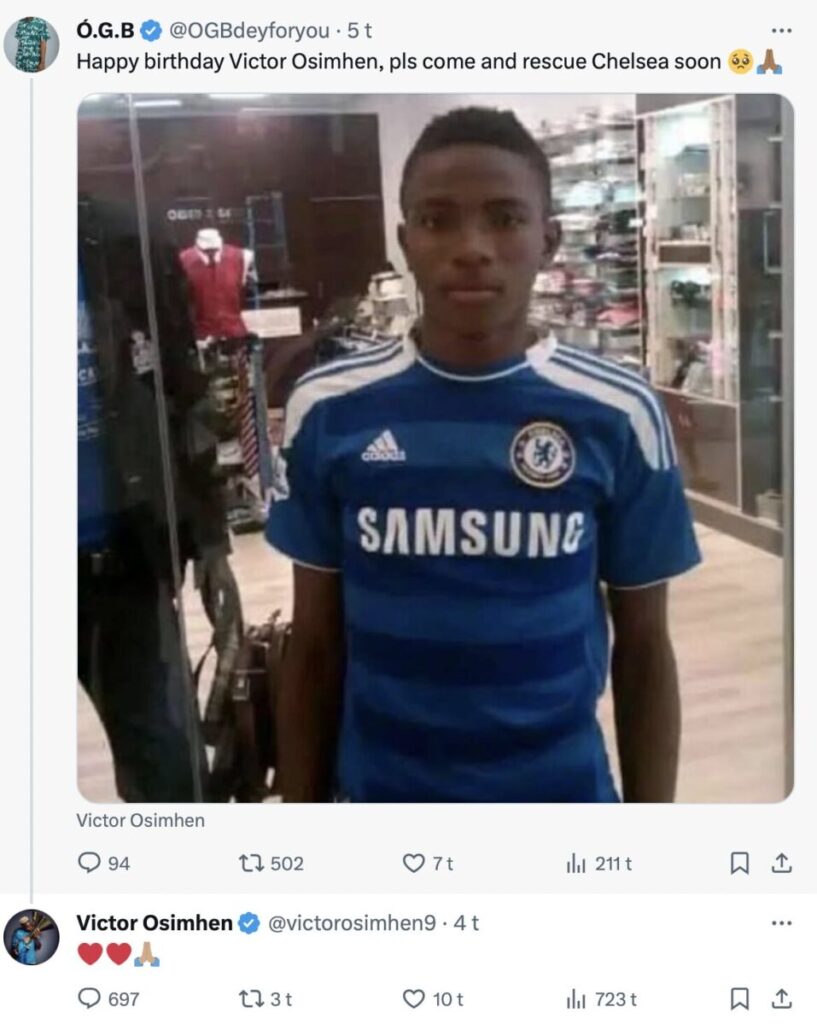The image size is (817, 1024).
Task: Reply to Victor Osimhen's hearts tweet
Action: pos(90,998)
